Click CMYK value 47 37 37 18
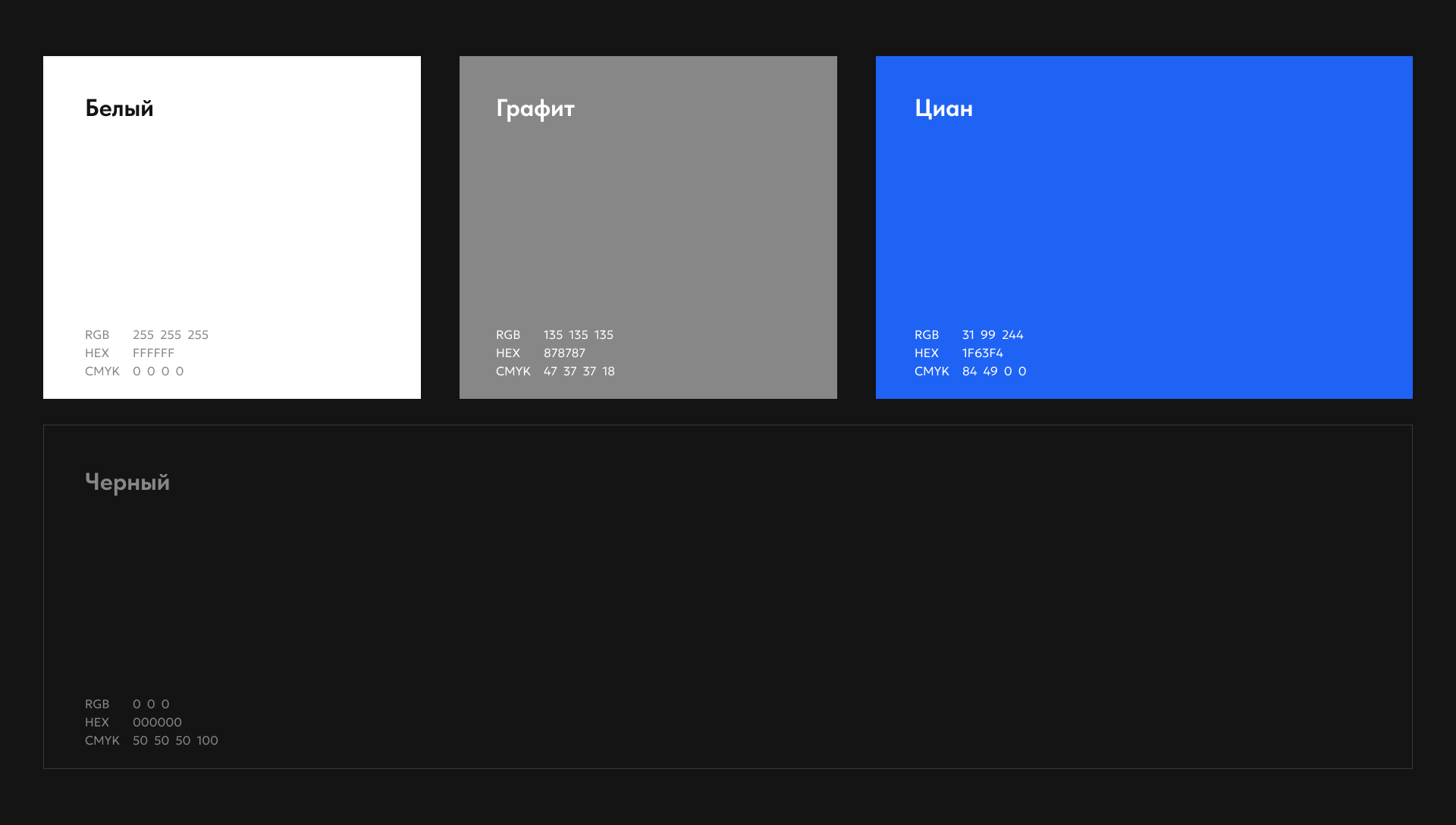 [579, 372]
